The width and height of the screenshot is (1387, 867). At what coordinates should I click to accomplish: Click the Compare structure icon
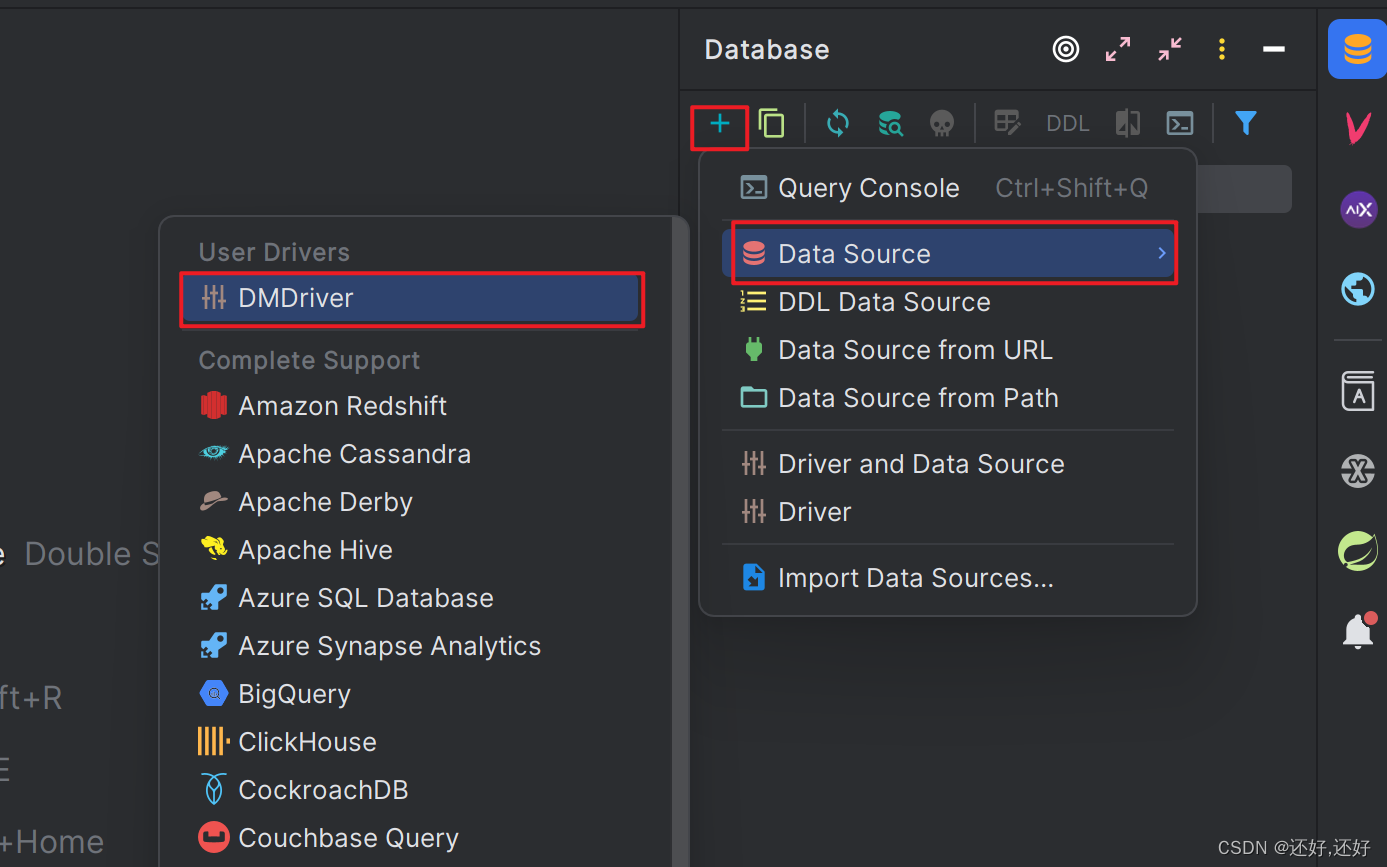coord(1128,123)
